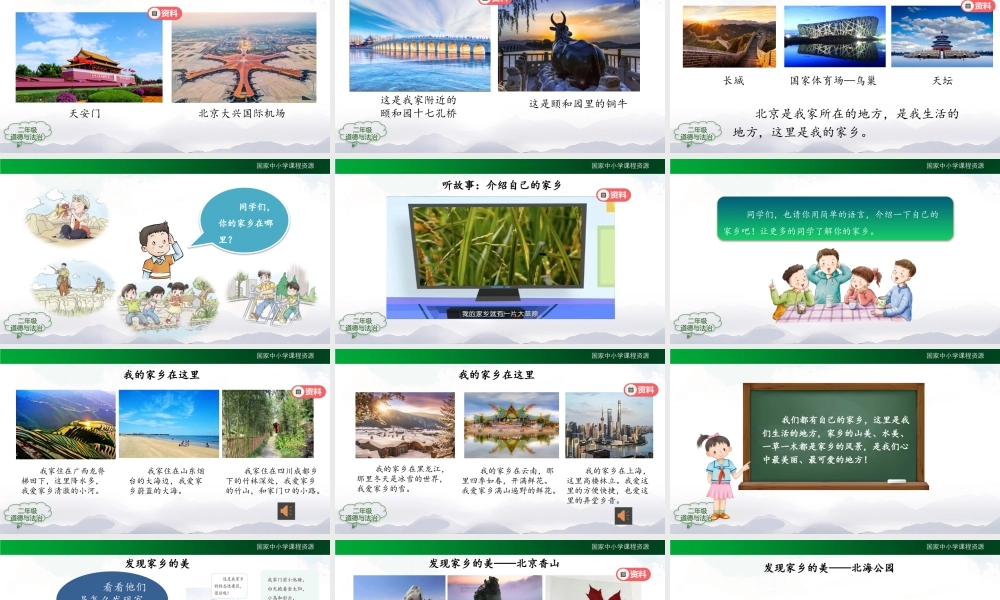Screen dimensions: 1000x600
Task: Click the 资料 badge on the 北京香山 slide
Action: point(631,573)
